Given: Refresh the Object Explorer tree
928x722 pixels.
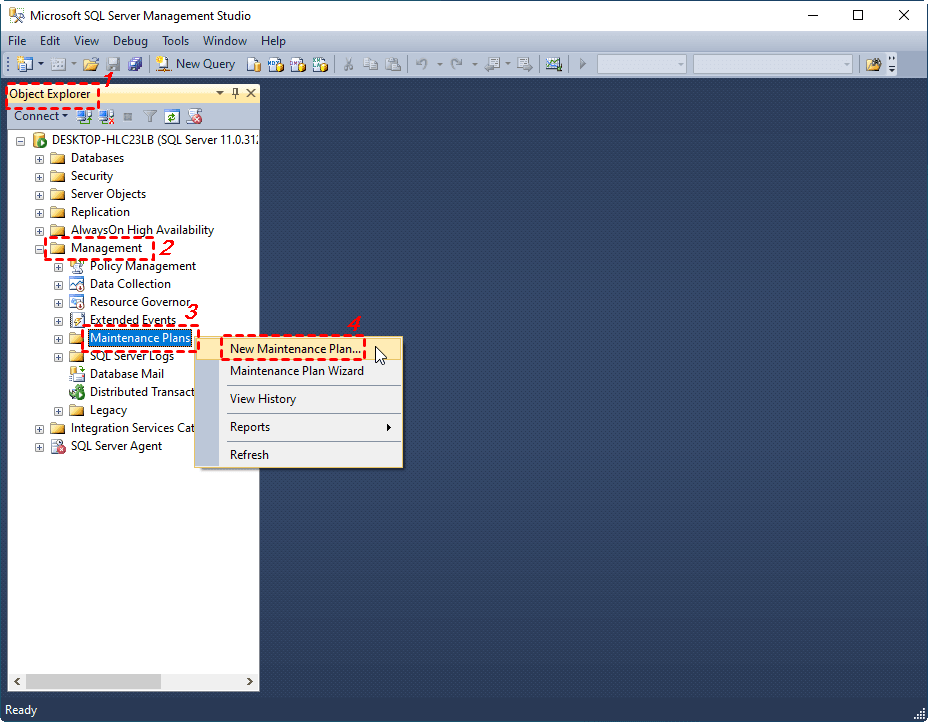Looking at the screenshot, I should [x=172, y=116].
